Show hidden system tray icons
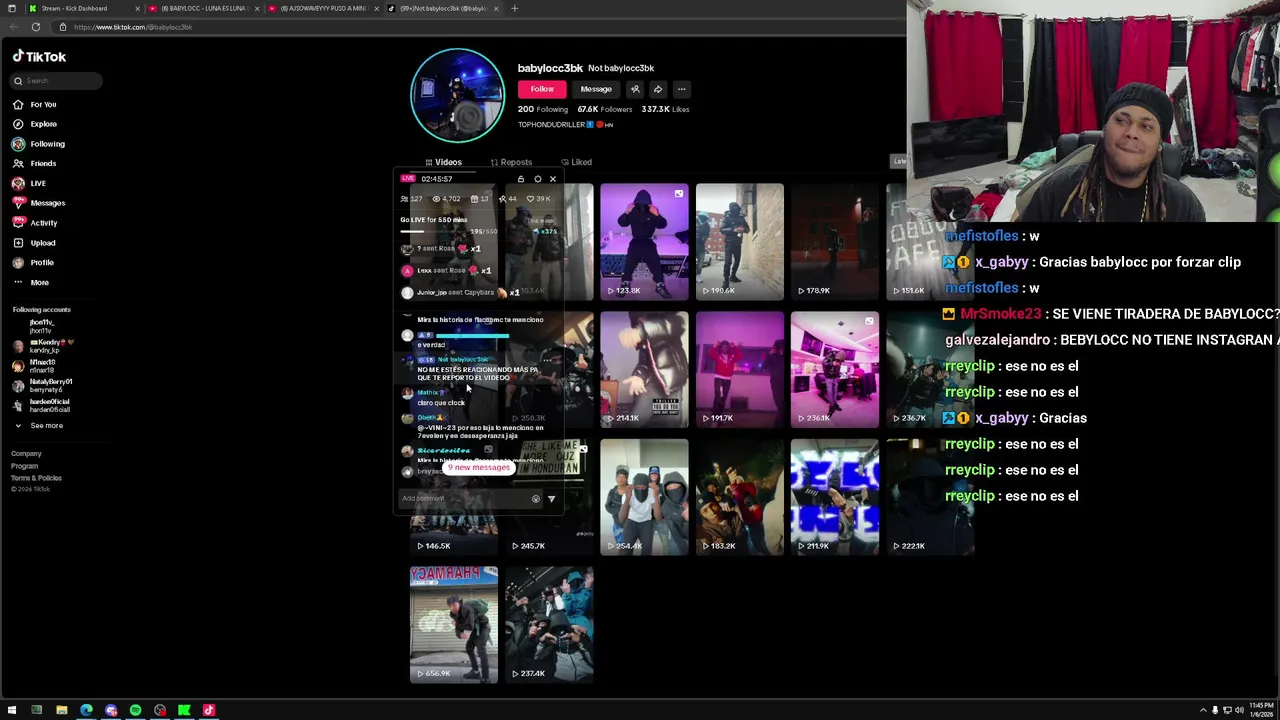 pos(1203,710)
